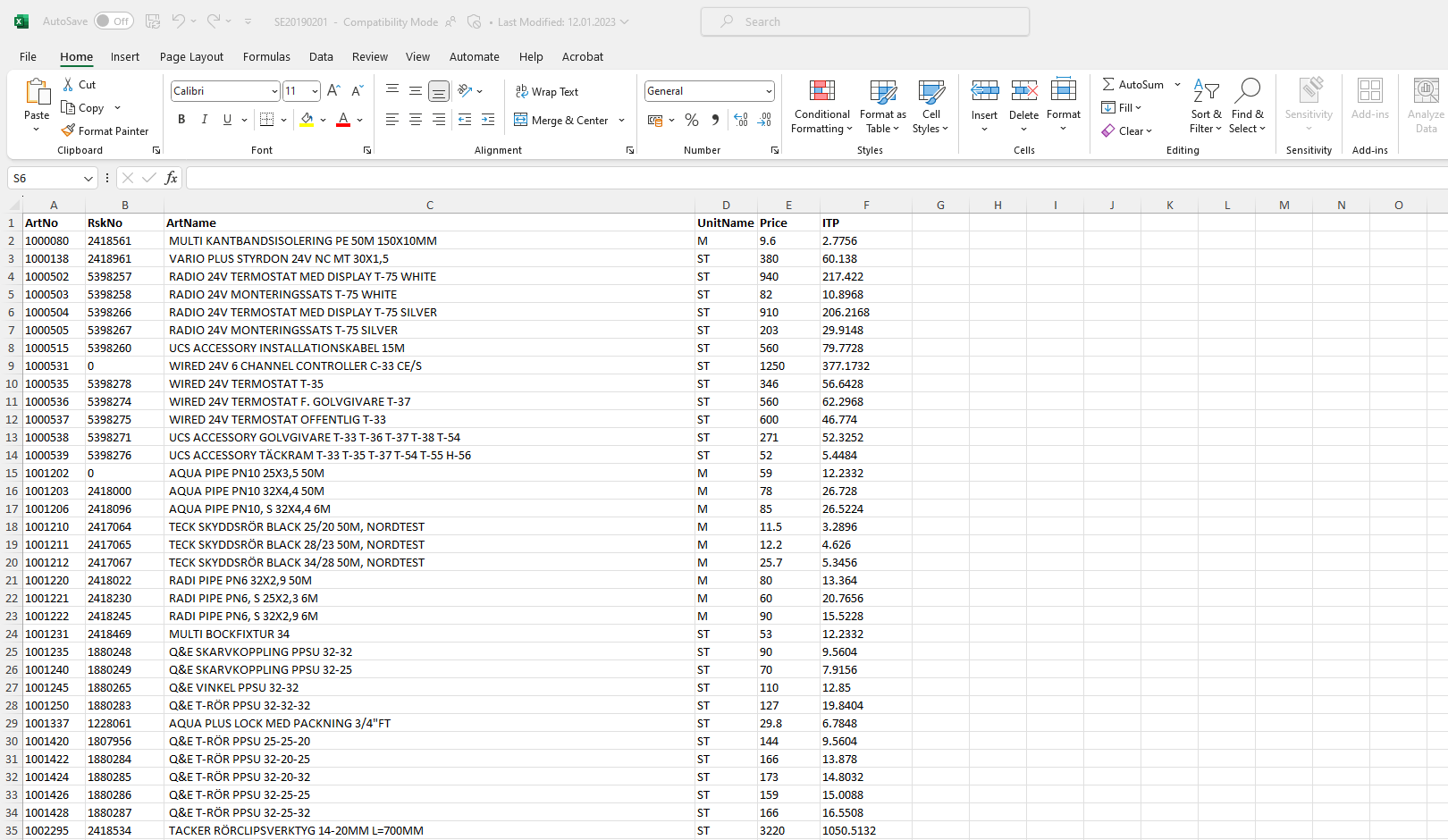1448x840 pixels.
Task: Click the Copy icon
Action: (69, 107)
